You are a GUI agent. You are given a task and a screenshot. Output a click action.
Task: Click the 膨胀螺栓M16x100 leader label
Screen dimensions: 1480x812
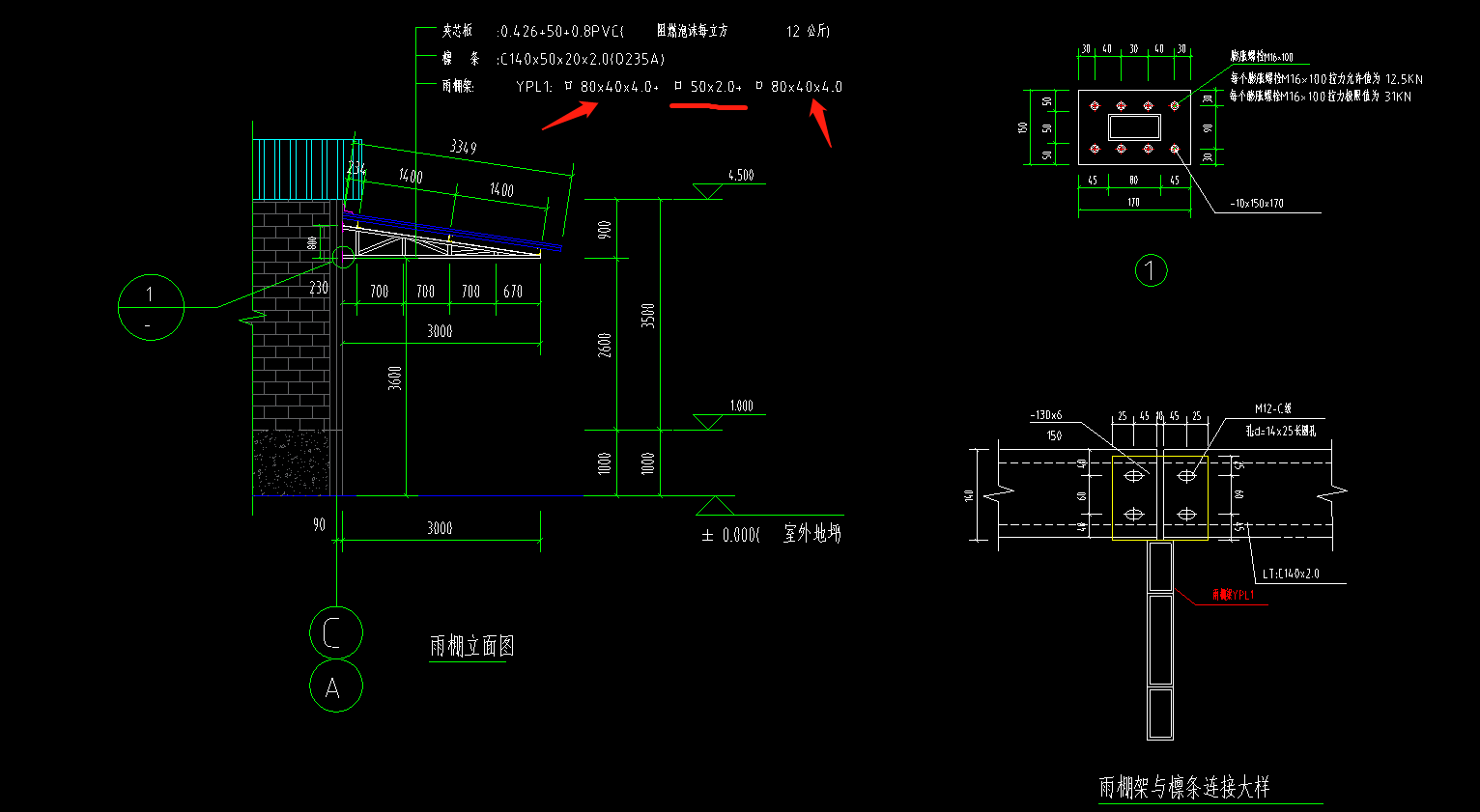[x=1262, y=57]
